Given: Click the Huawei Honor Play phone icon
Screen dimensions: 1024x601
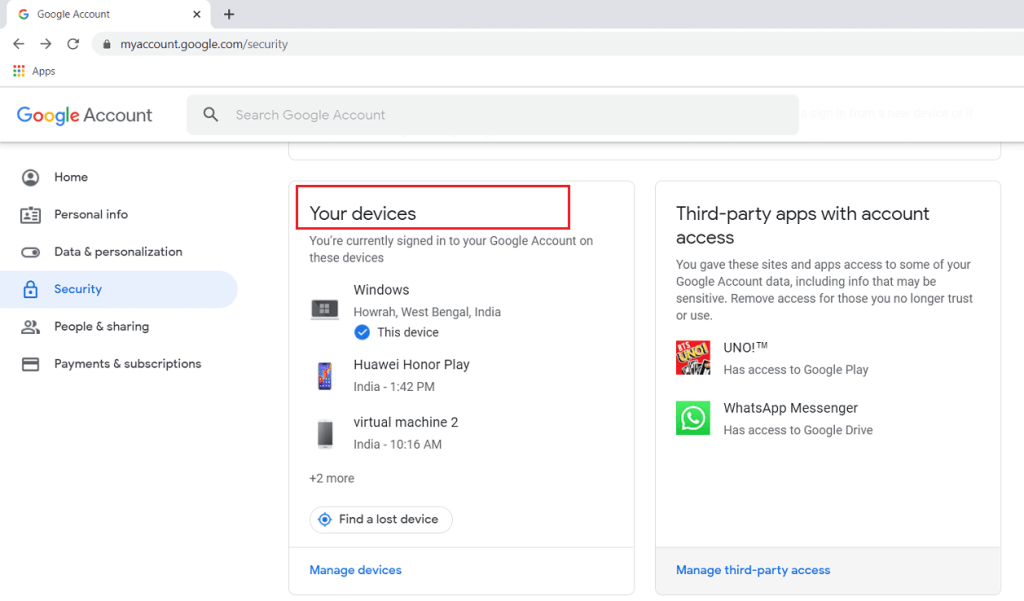Looking at the screenshot, I should click(324, 376).
